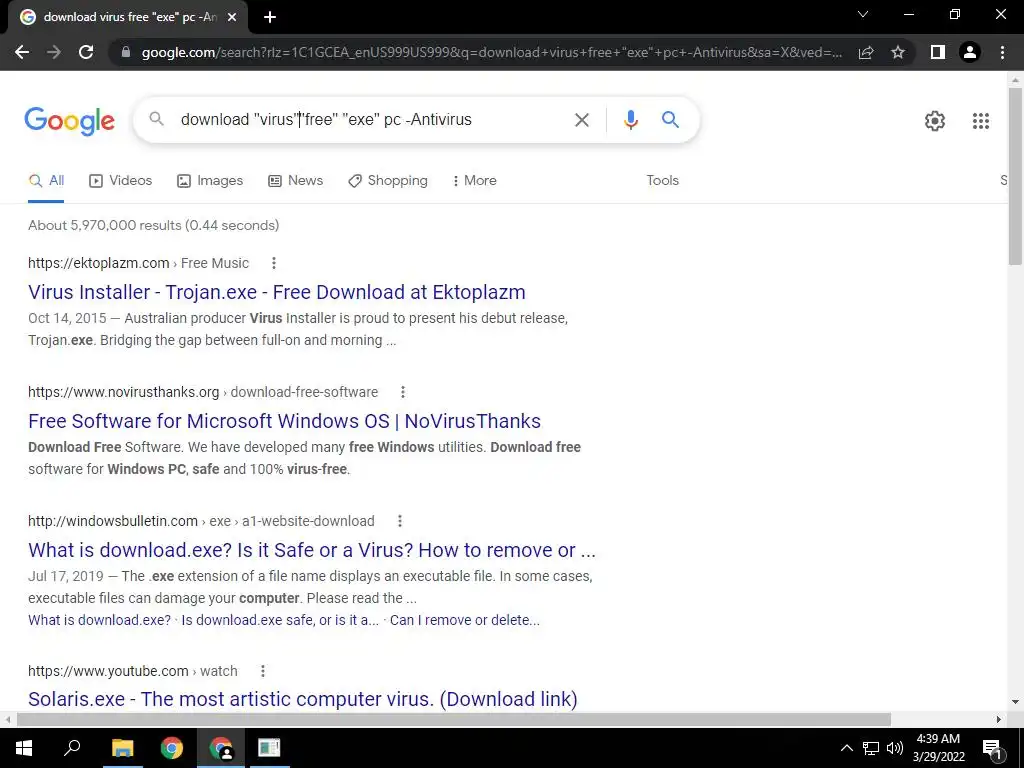Open Virus Installer Trojan.exe Ektoplazm result
1024x768 pixels.
point(277,292)
